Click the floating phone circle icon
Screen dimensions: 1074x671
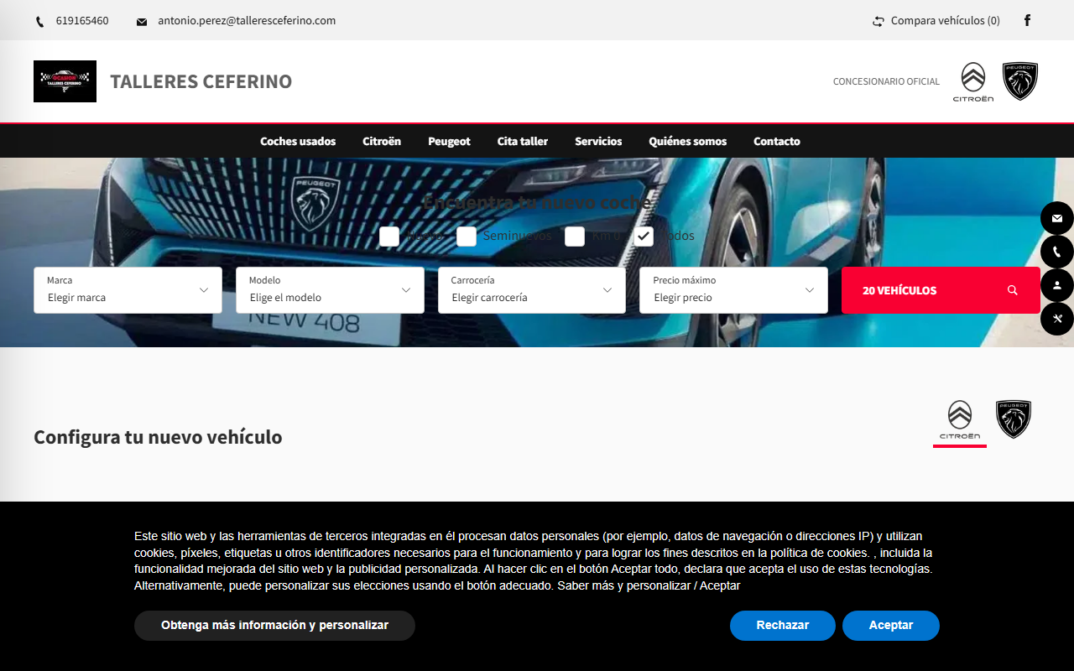point(1057,252)
